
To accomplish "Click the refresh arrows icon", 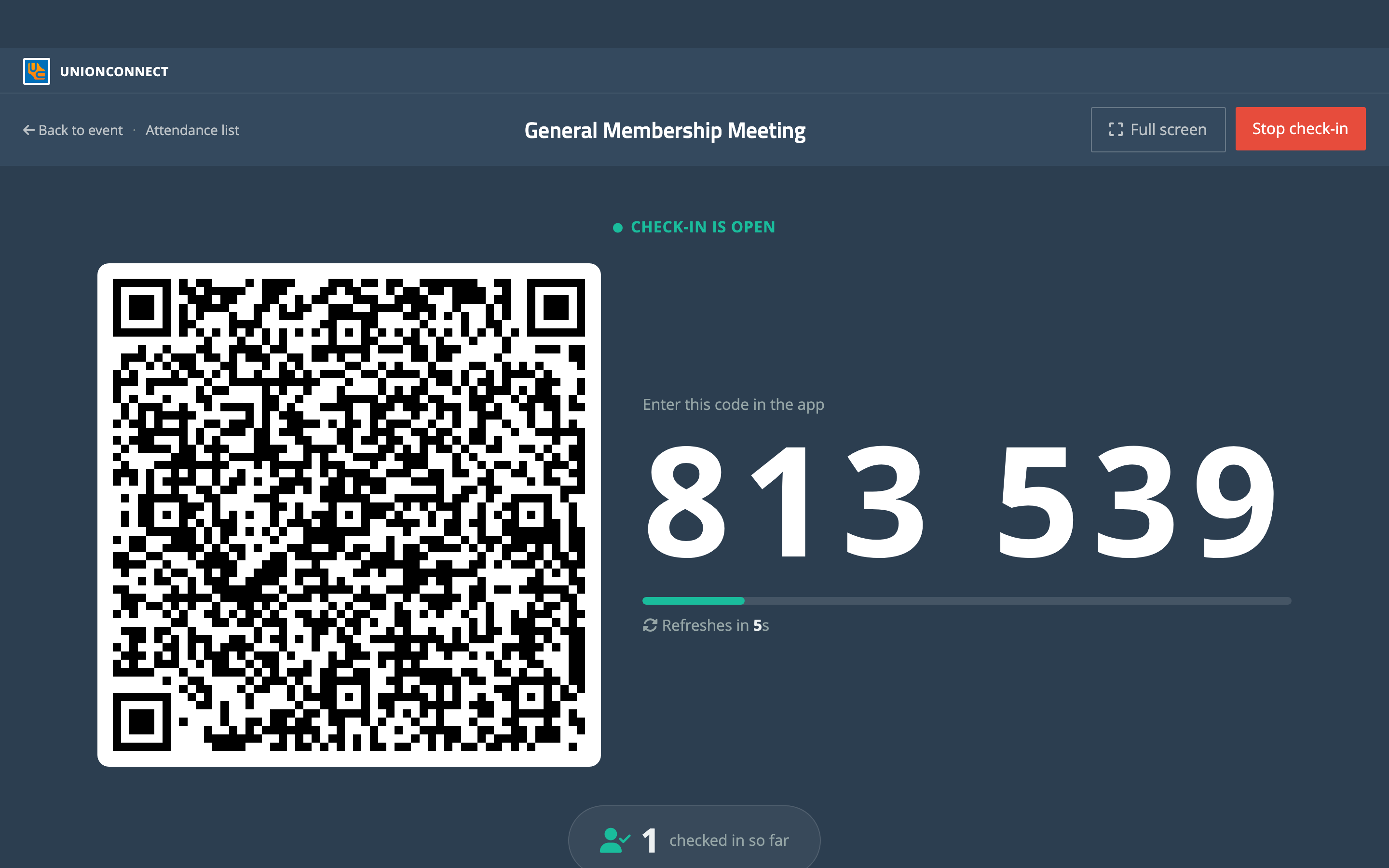I will [x=650, y=625].
